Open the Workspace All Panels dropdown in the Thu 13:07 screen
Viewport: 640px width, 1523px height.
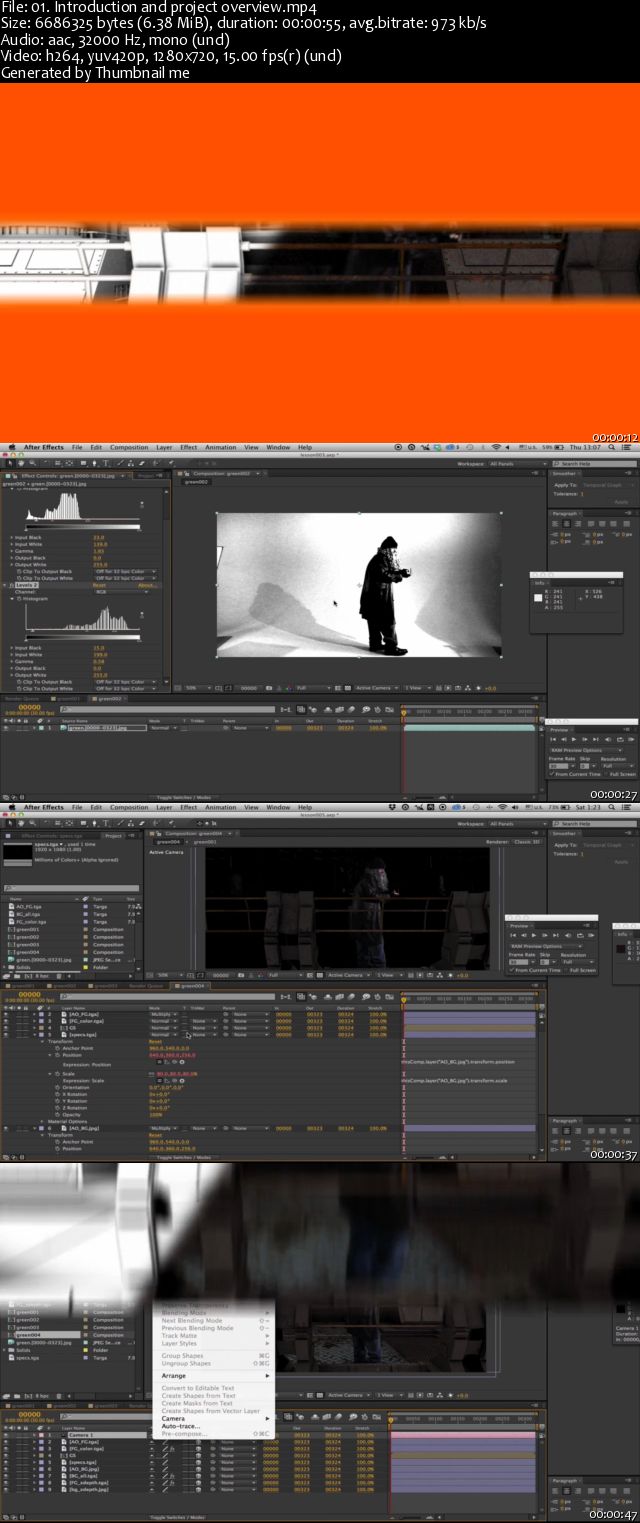point(517,464)
